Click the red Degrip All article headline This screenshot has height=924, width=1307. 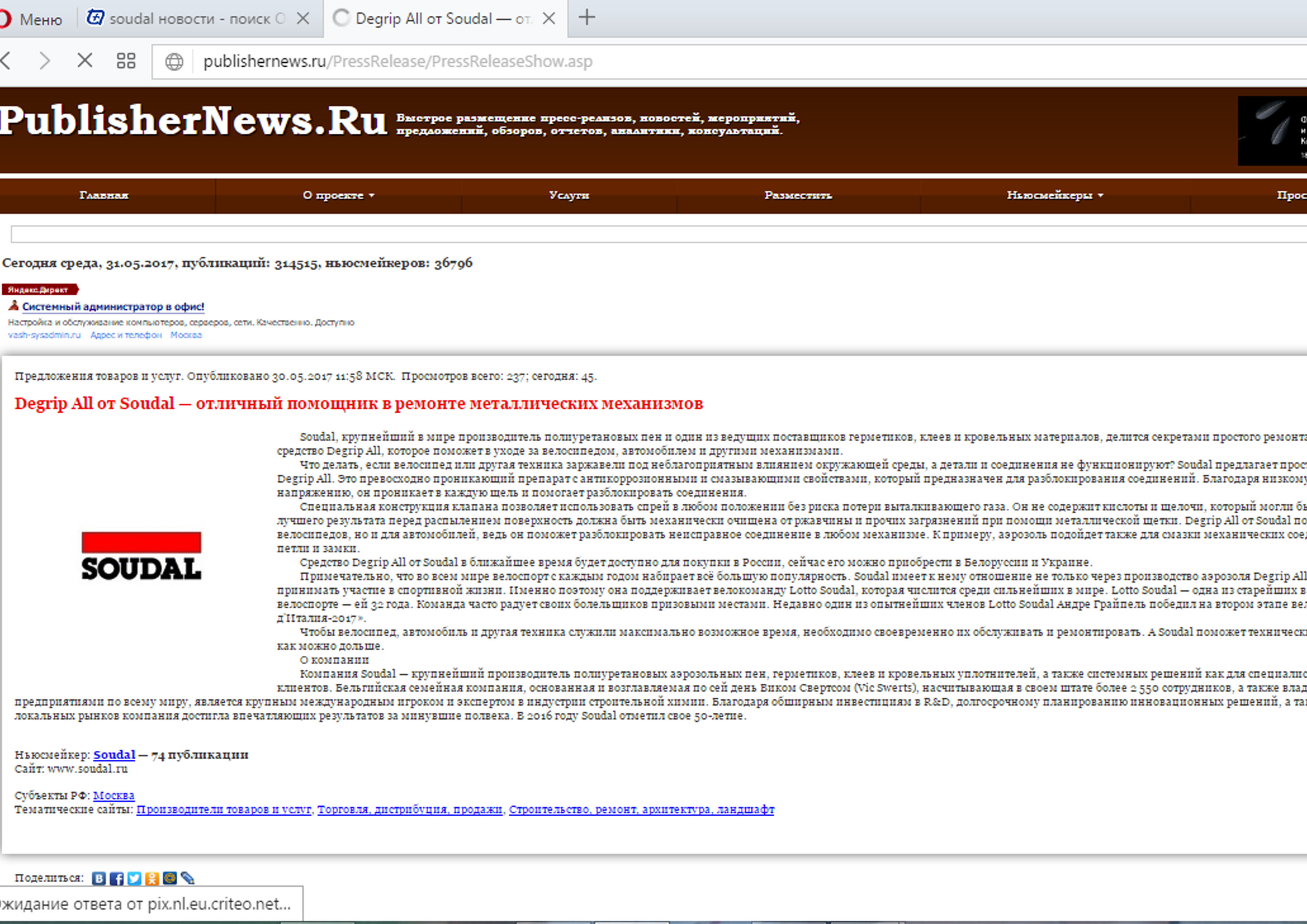pyautogui.click(x=359, y=404)
